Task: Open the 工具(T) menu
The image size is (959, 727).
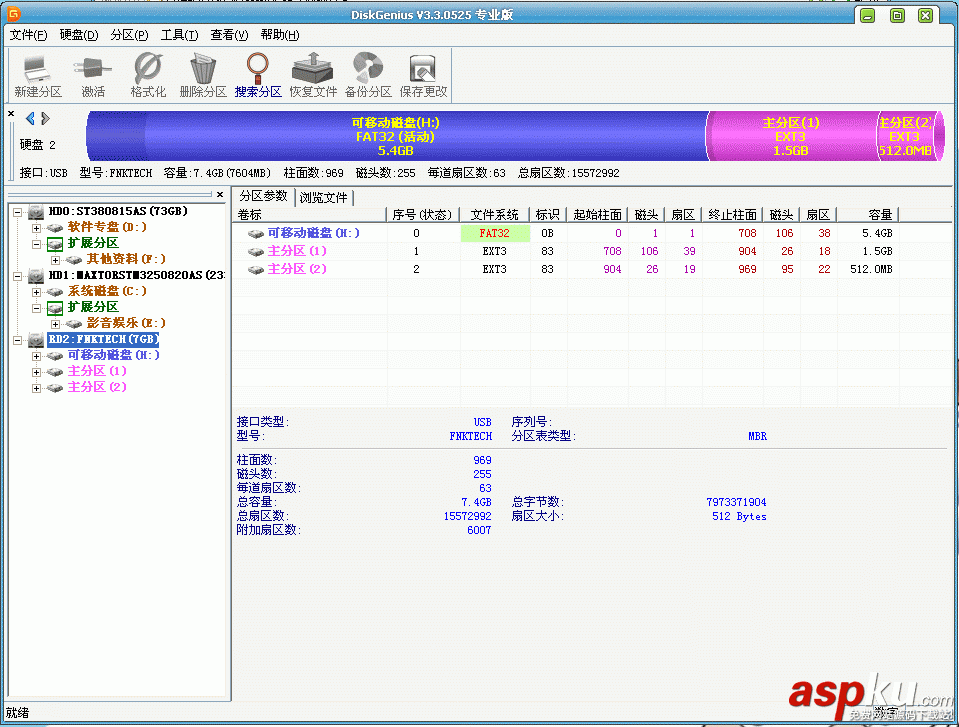Action: pyautogui.click(x=179, y=35)
